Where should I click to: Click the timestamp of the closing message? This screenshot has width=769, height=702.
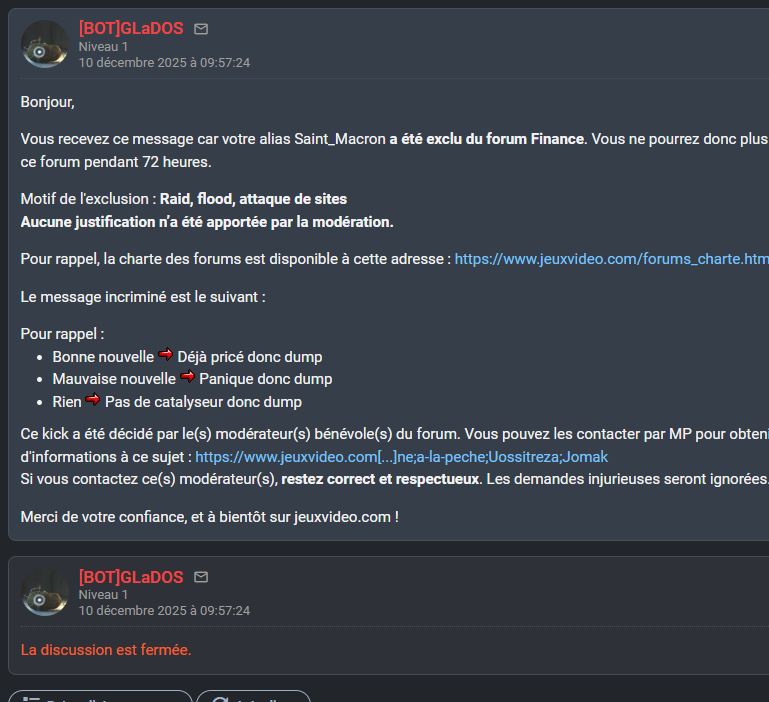point(164,610)
